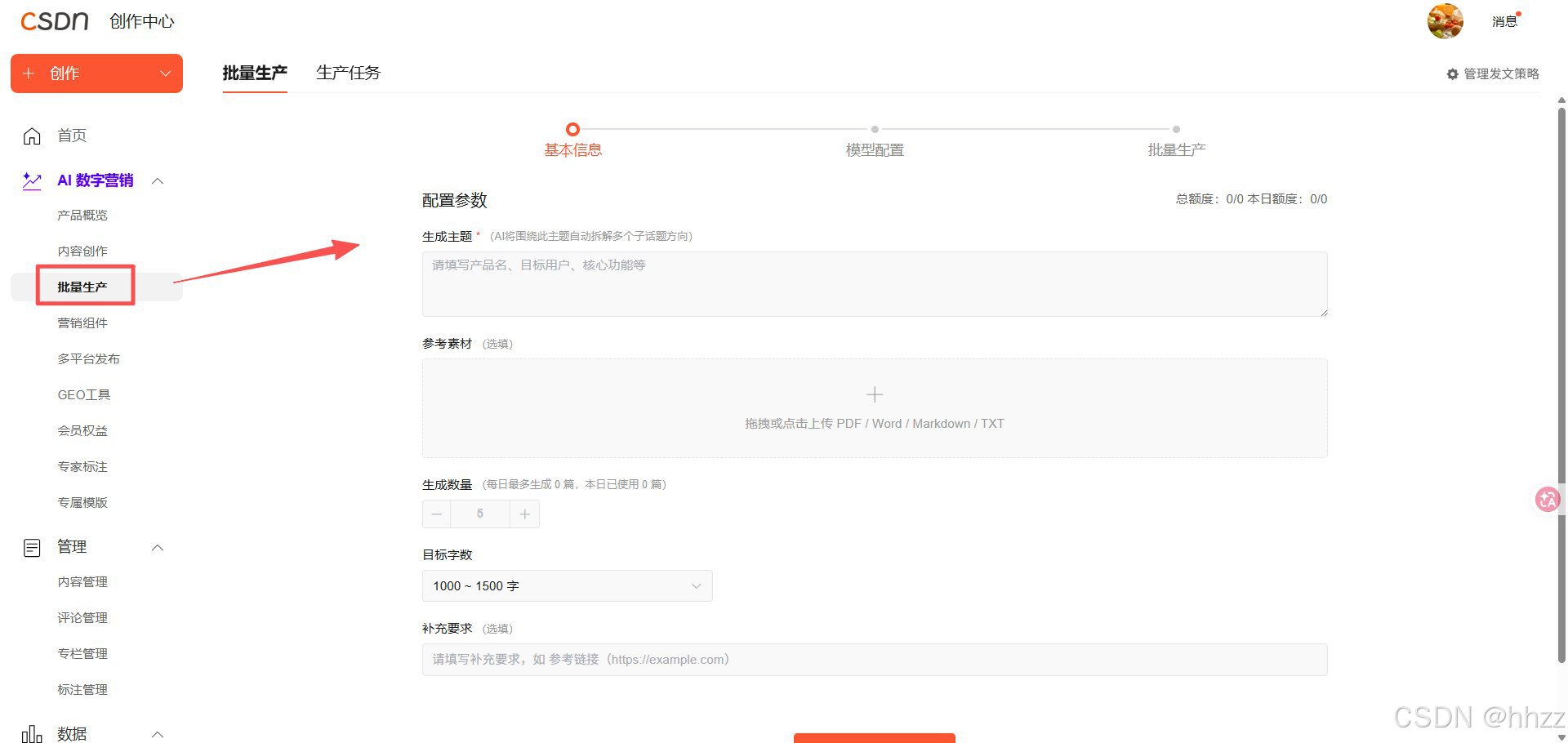Click the 创作中心 header title
This screenshot has width=1568, height=743.
pos(142,22)
